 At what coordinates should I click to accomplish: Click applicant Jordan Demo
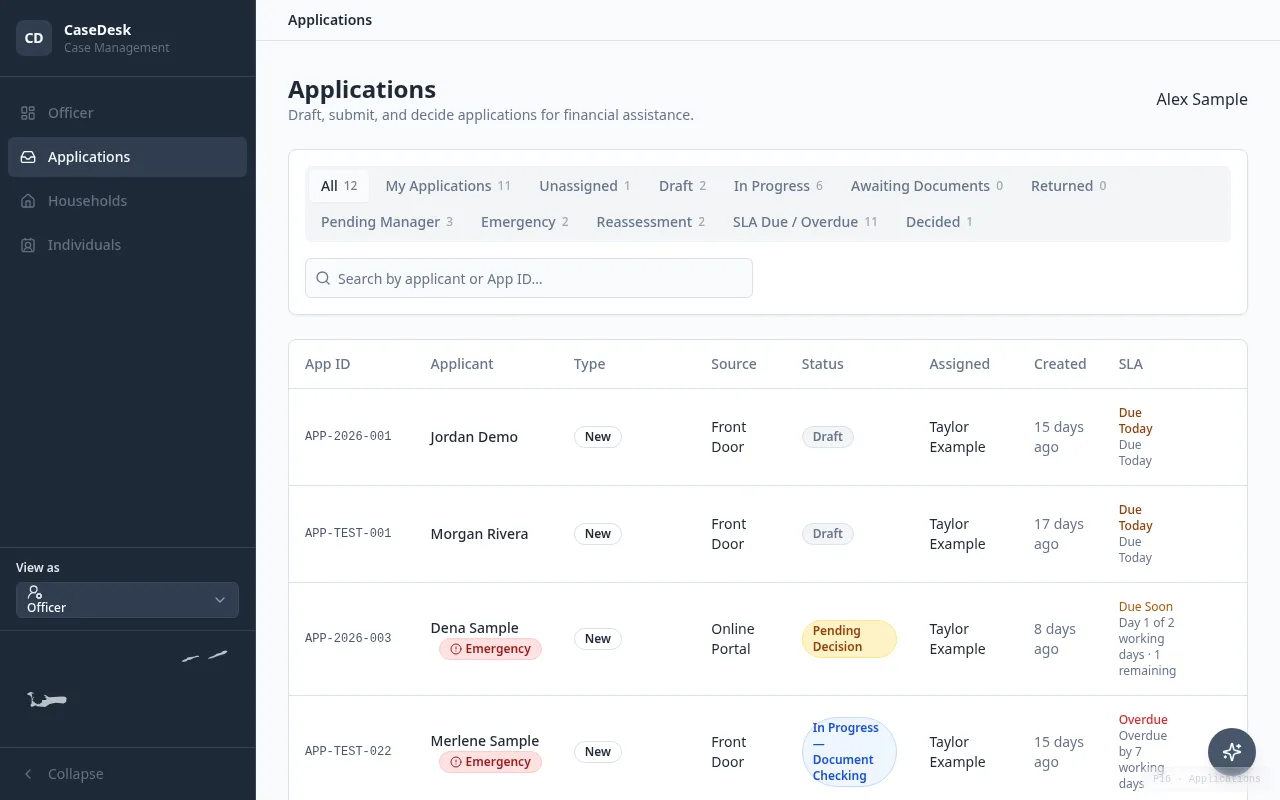point(474,437)
